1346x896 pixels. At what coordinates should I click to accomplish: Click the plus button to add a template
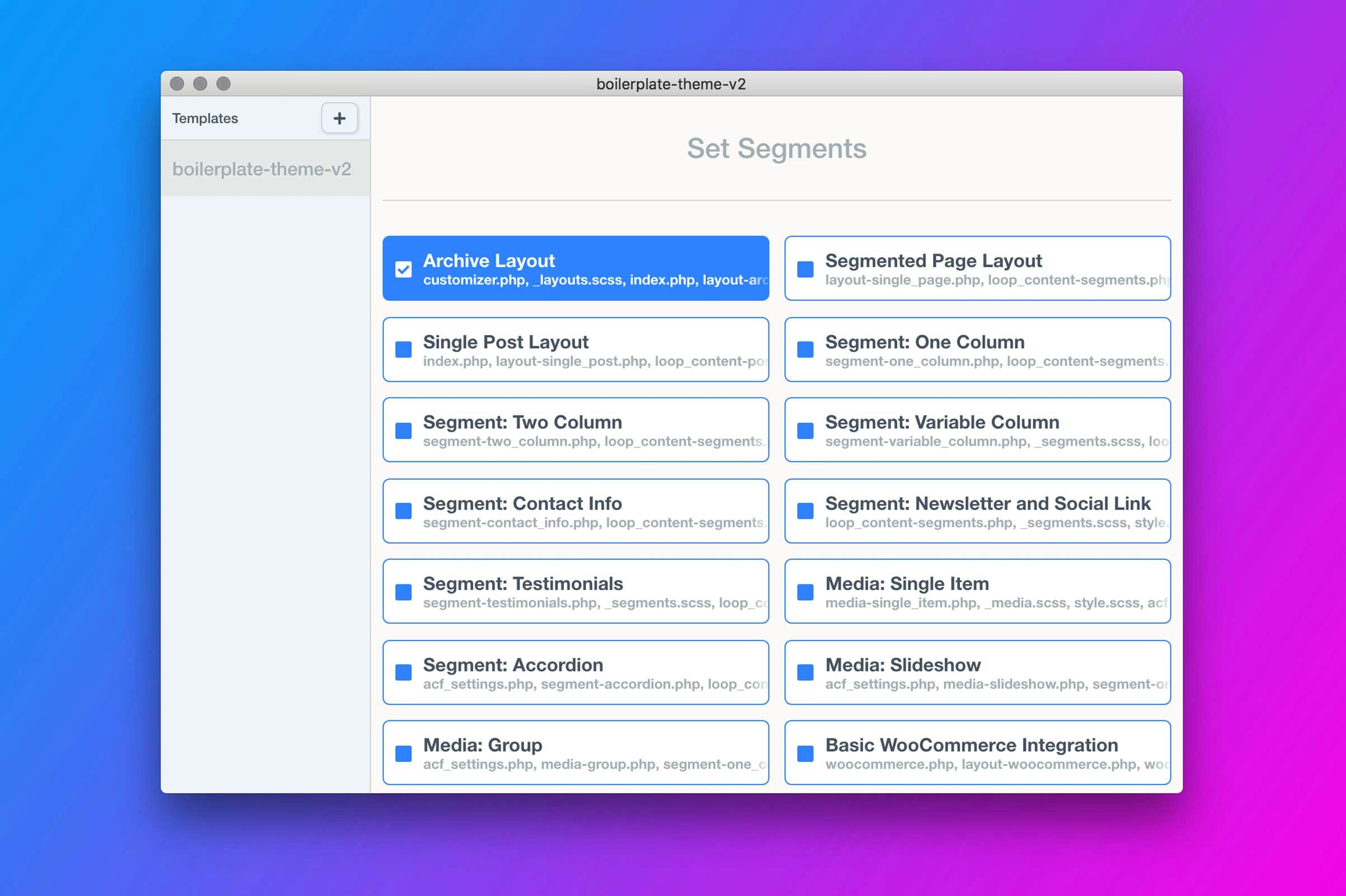[x=339, y=118]
